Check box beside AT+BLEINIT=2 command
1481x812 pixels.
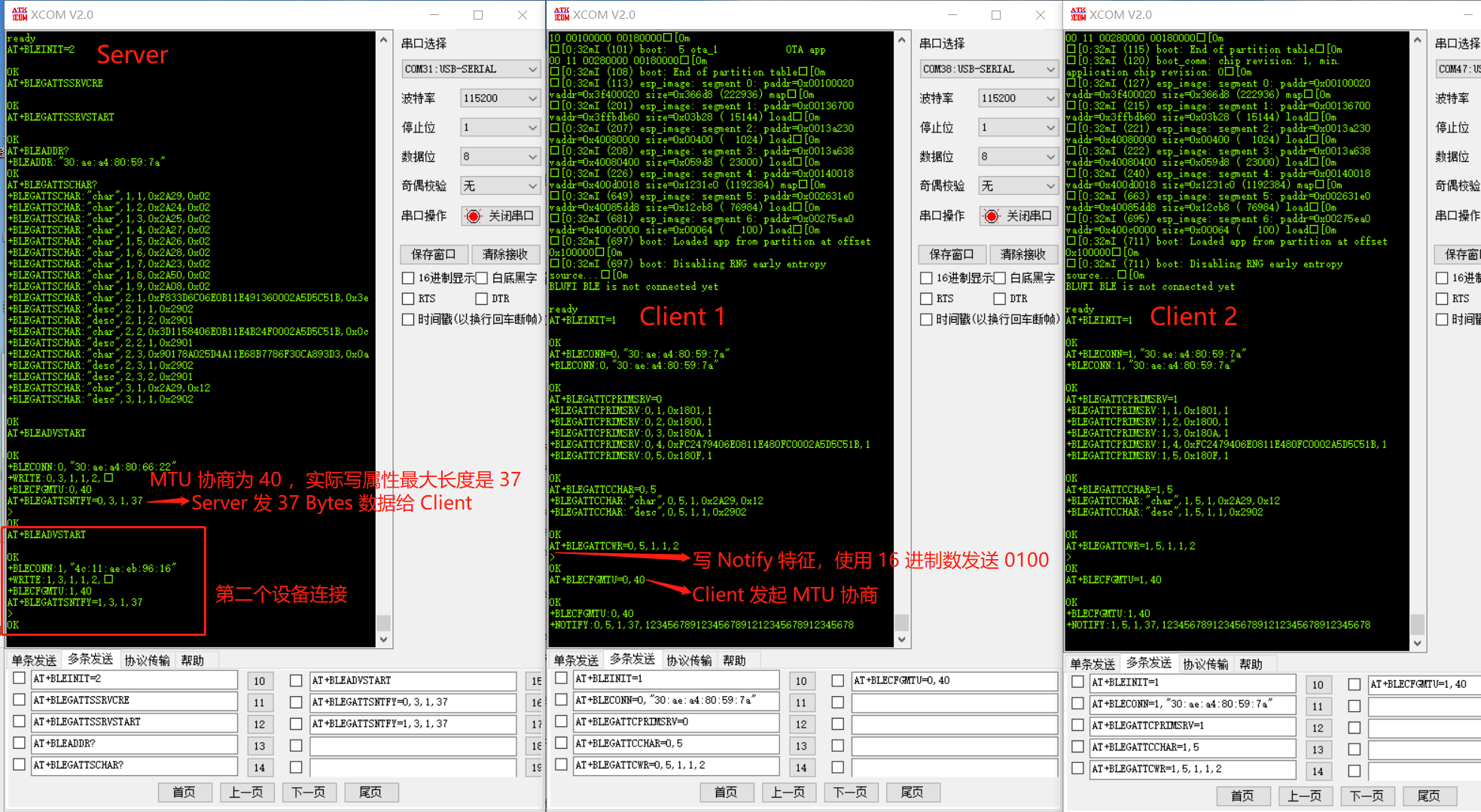[x=20, y=678]
